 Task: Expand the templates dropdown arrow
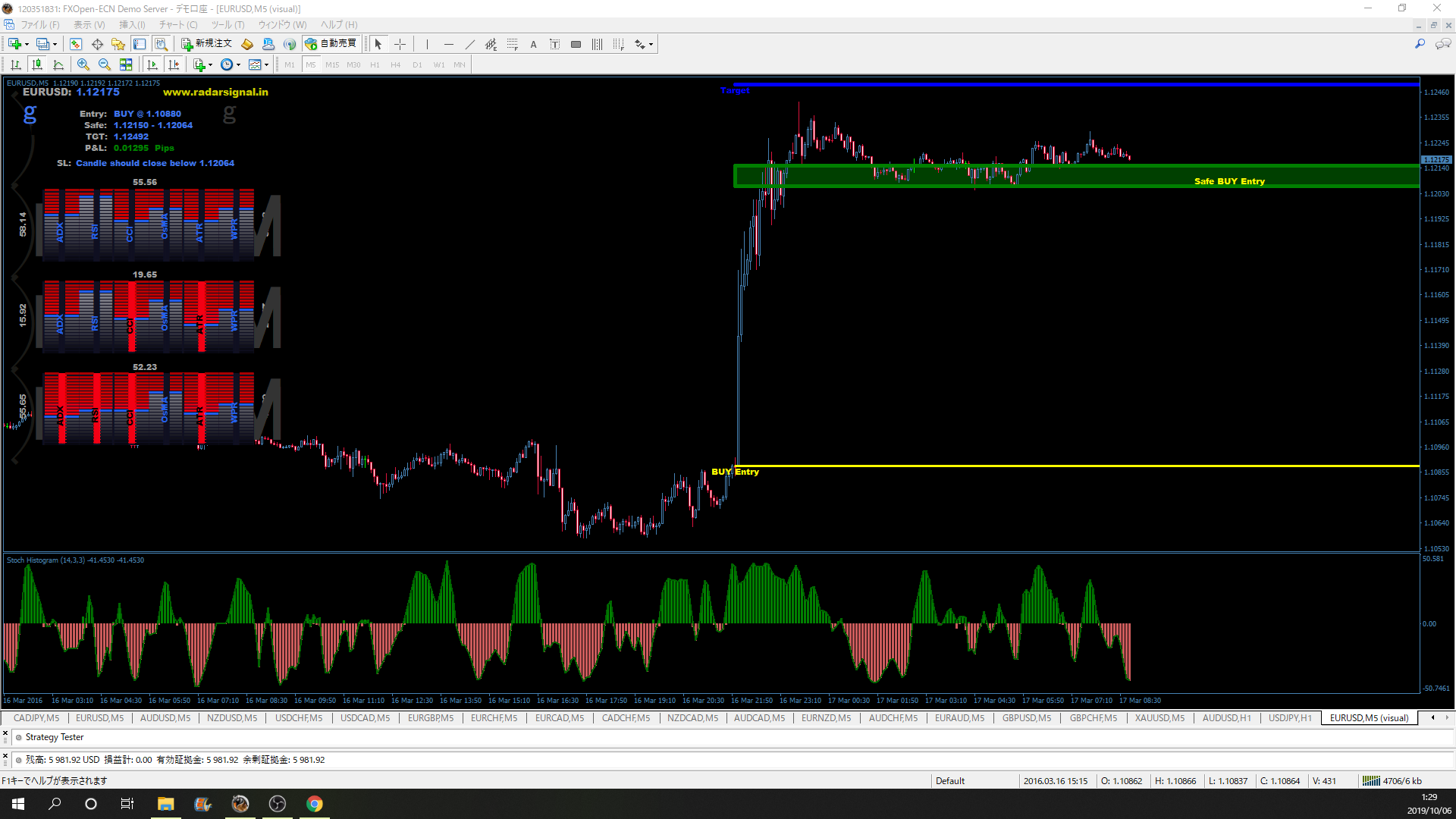266,65
